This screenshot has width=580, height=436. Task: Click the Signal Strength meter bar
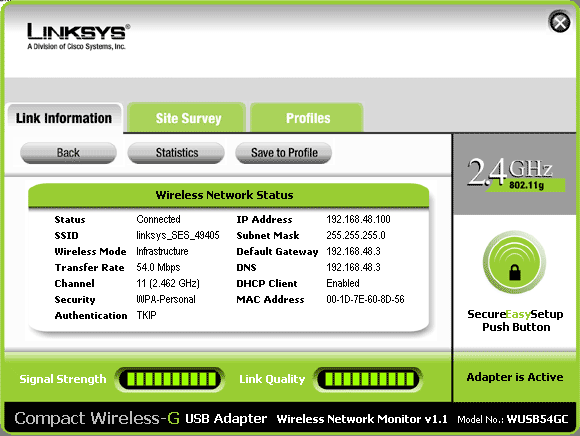coord(170,379)
